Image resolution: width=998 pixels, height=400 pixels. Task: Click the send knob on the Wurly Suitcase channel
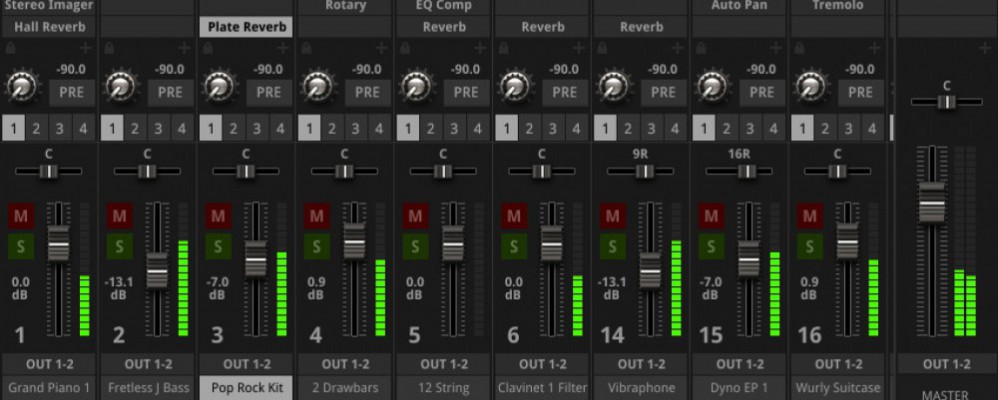point(811,84)
